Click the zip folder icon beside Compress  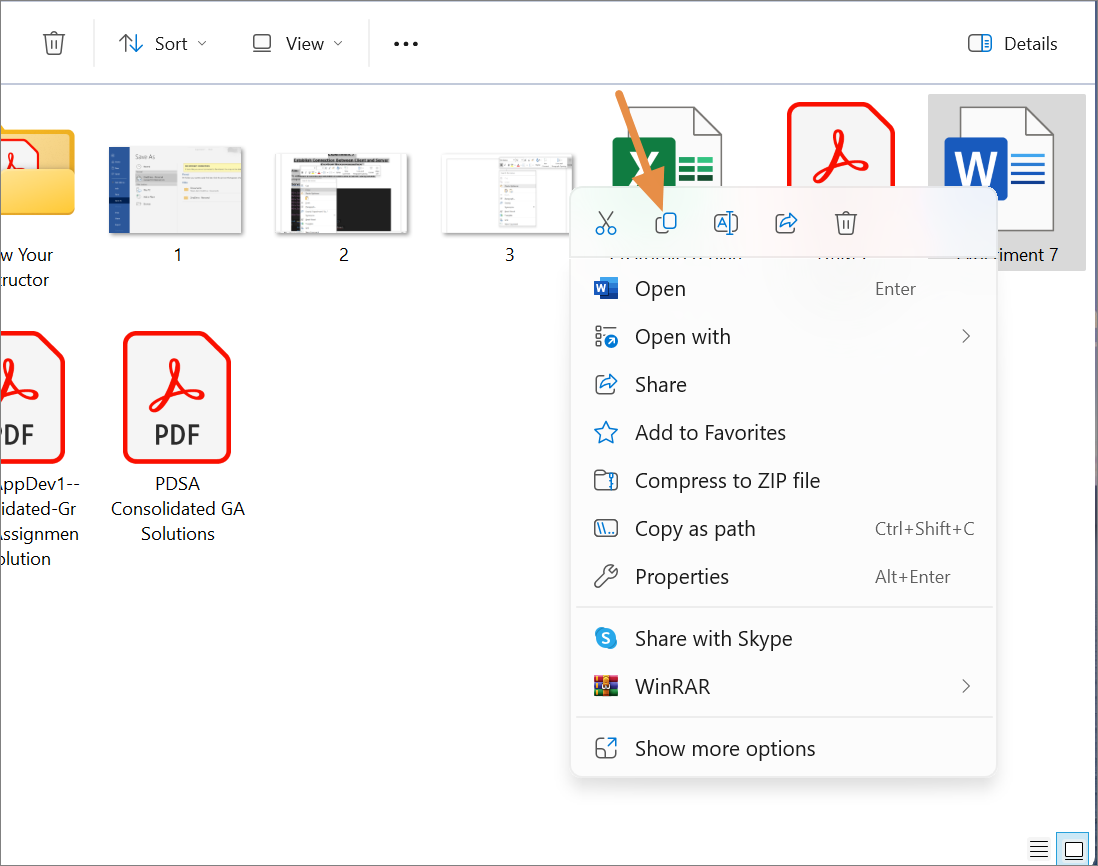[606, 480]
